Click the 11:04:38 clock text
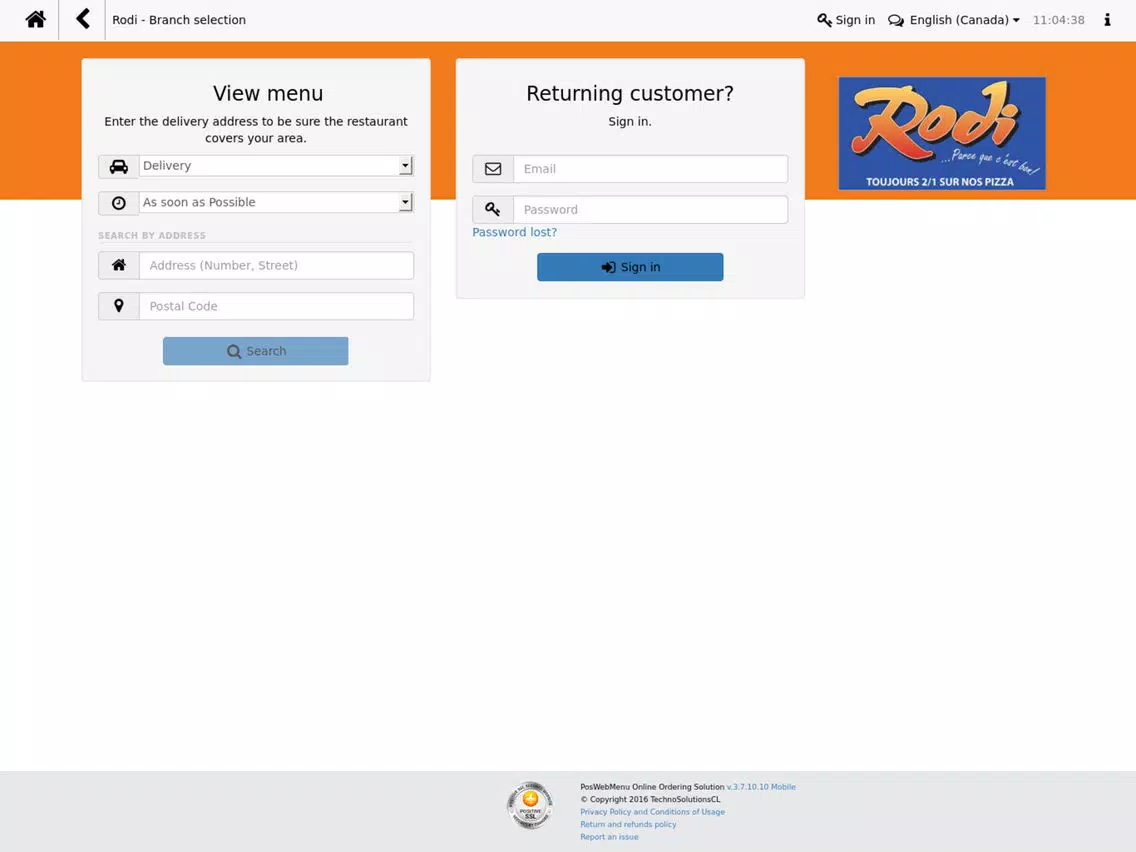The width and height of the screenshot is (1136, 852). coord(1058,20)
